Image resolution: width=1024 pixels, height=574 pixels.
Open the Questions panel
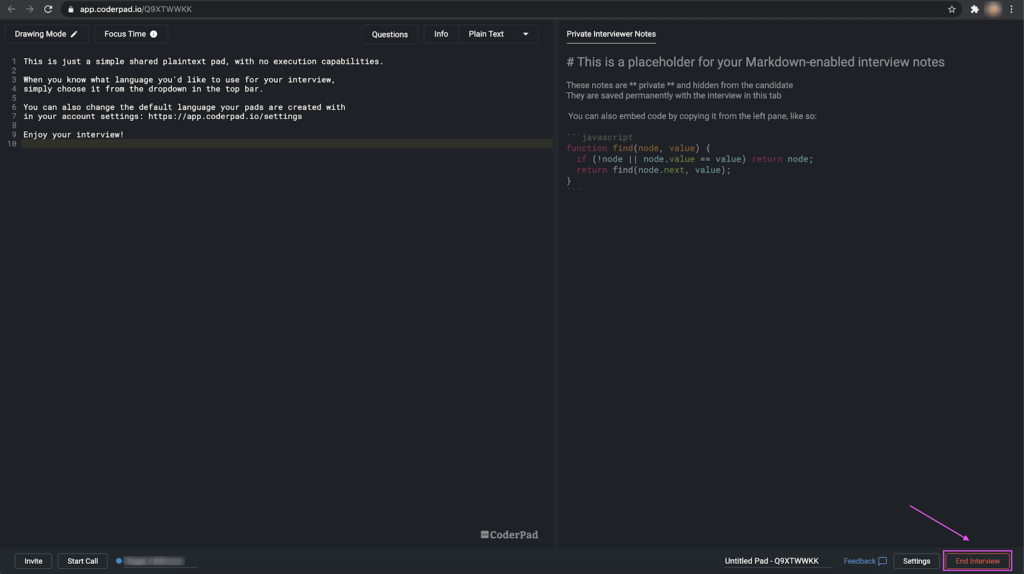click(389, 35)
